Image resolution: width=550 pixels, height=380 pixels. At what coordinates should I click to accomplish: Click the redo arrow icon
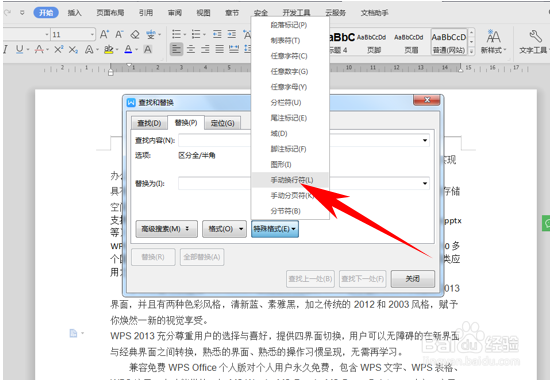tap(7, 13)
